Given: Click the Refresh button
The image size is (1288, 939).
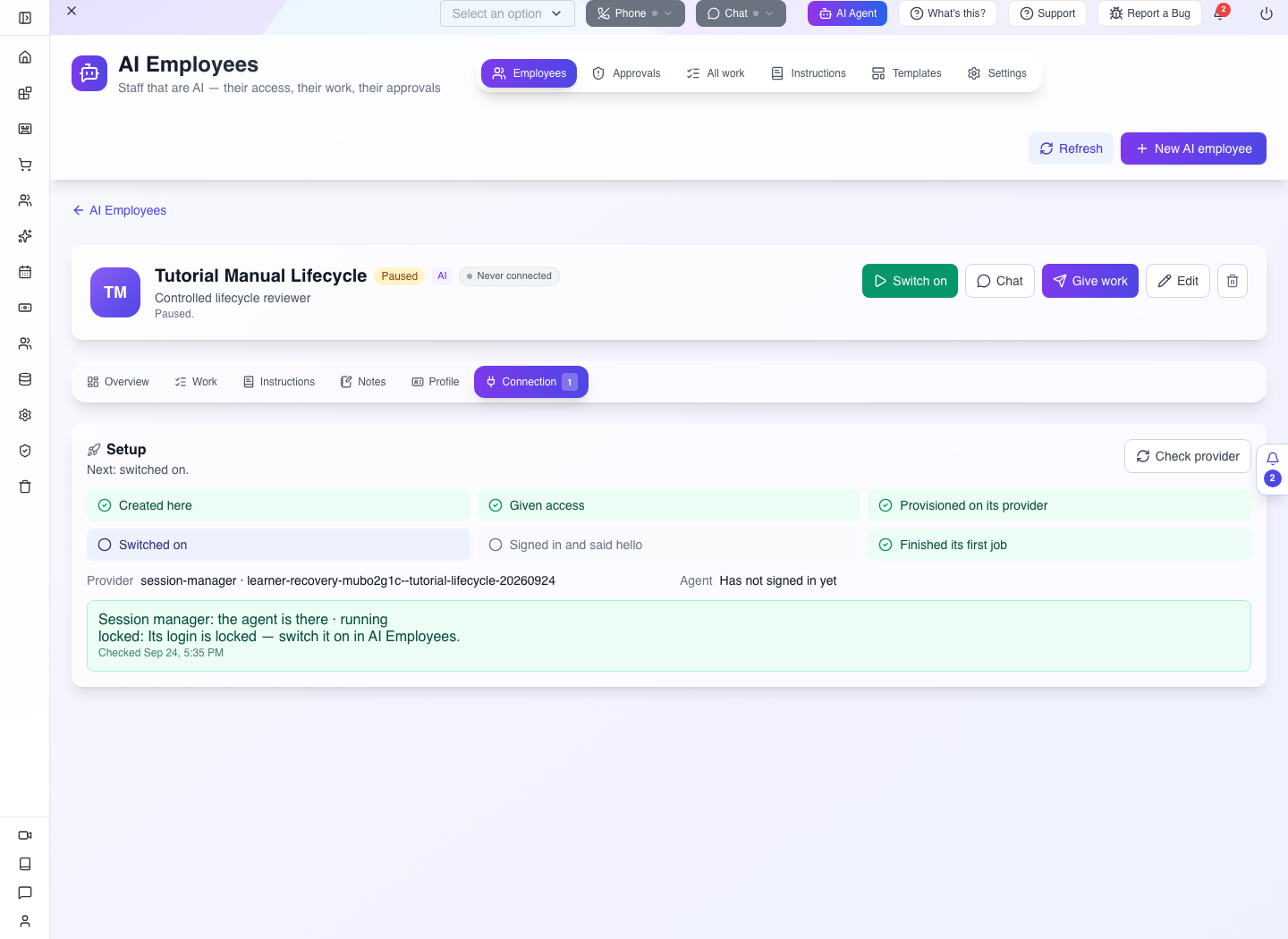Looking at the screenshot, I should [x=1071, y=148].
